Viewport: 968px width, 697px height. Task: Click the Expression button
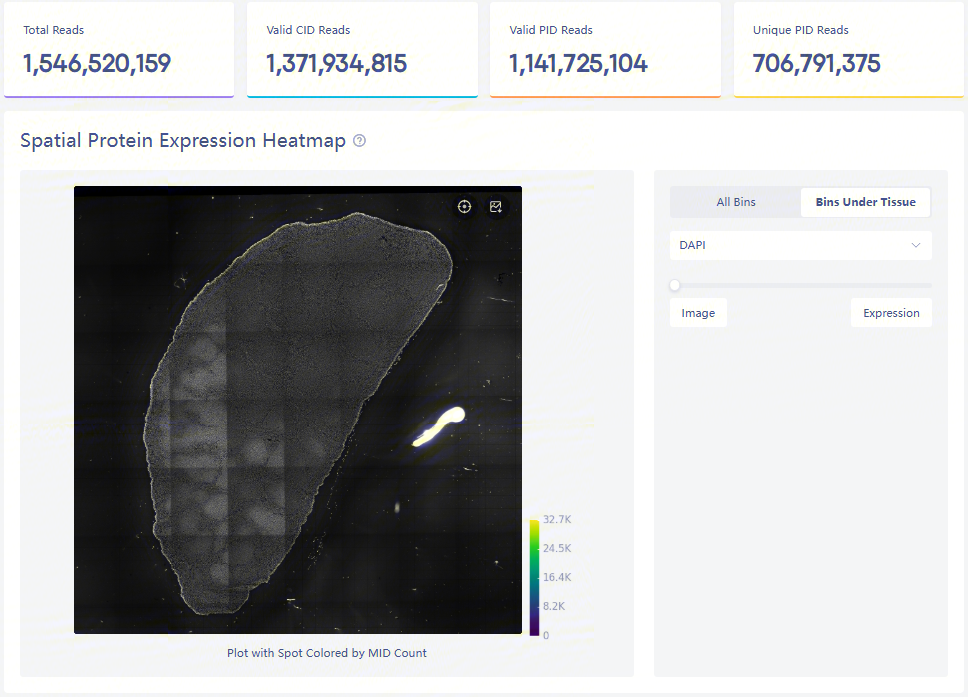(891, 313)
